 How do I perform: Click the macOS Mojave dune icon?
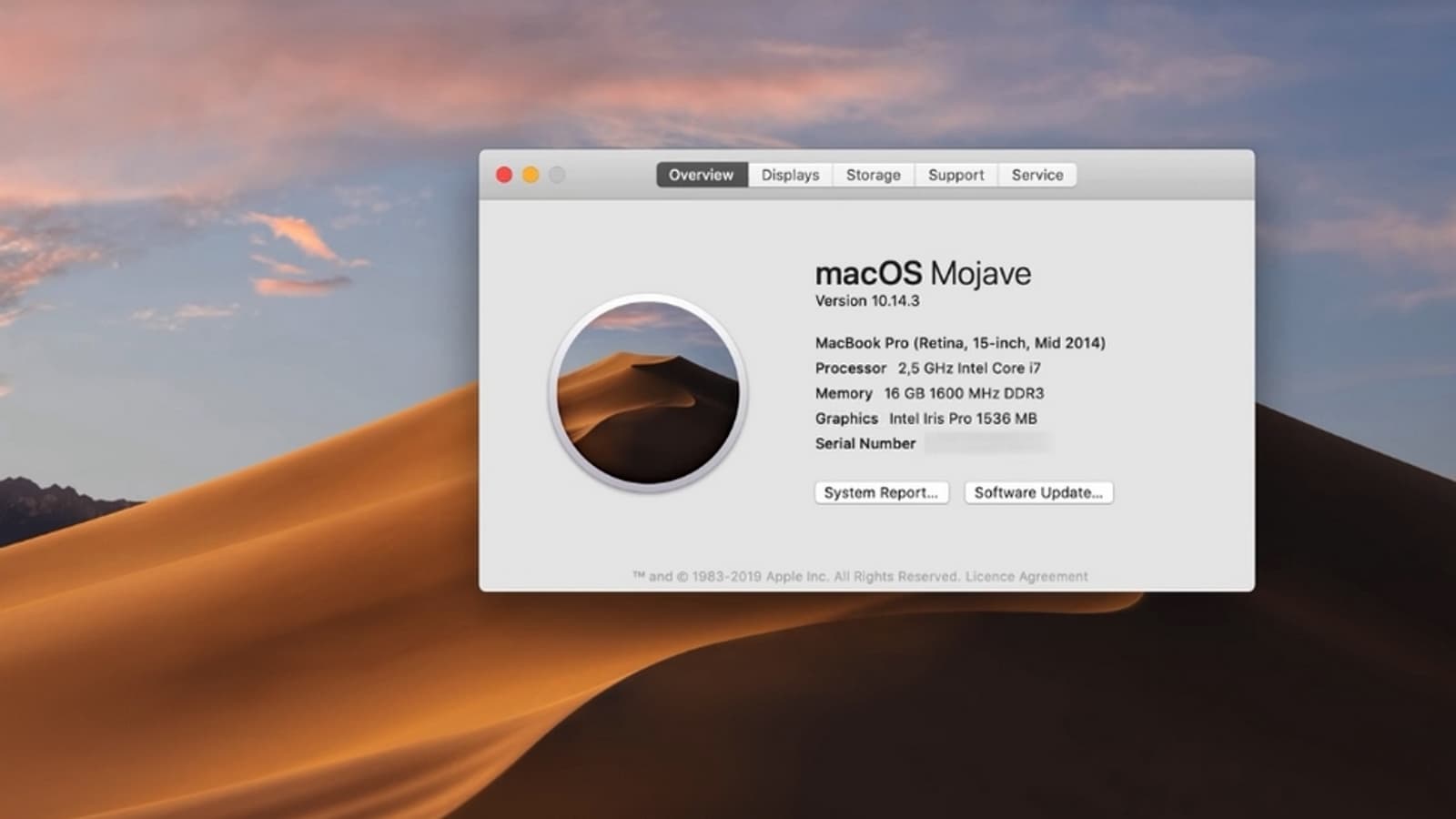tap(648, 393)
